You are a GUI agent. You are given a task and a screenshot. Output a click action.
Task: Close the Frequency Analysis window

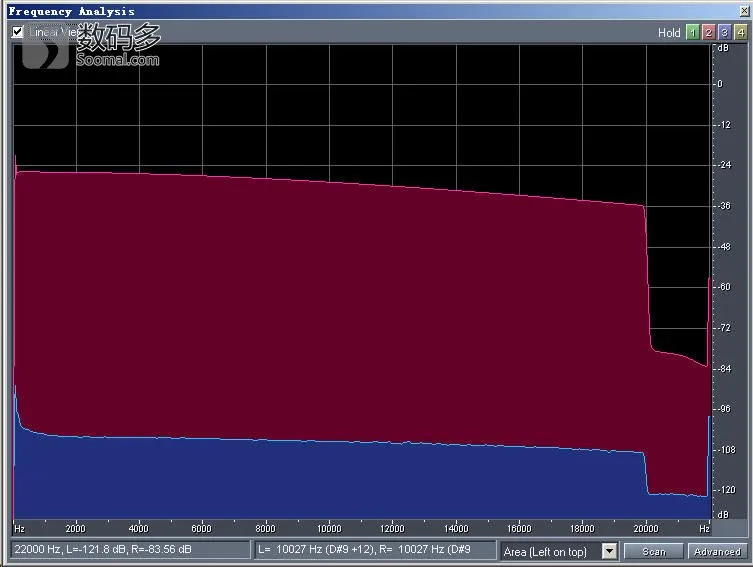744,11
